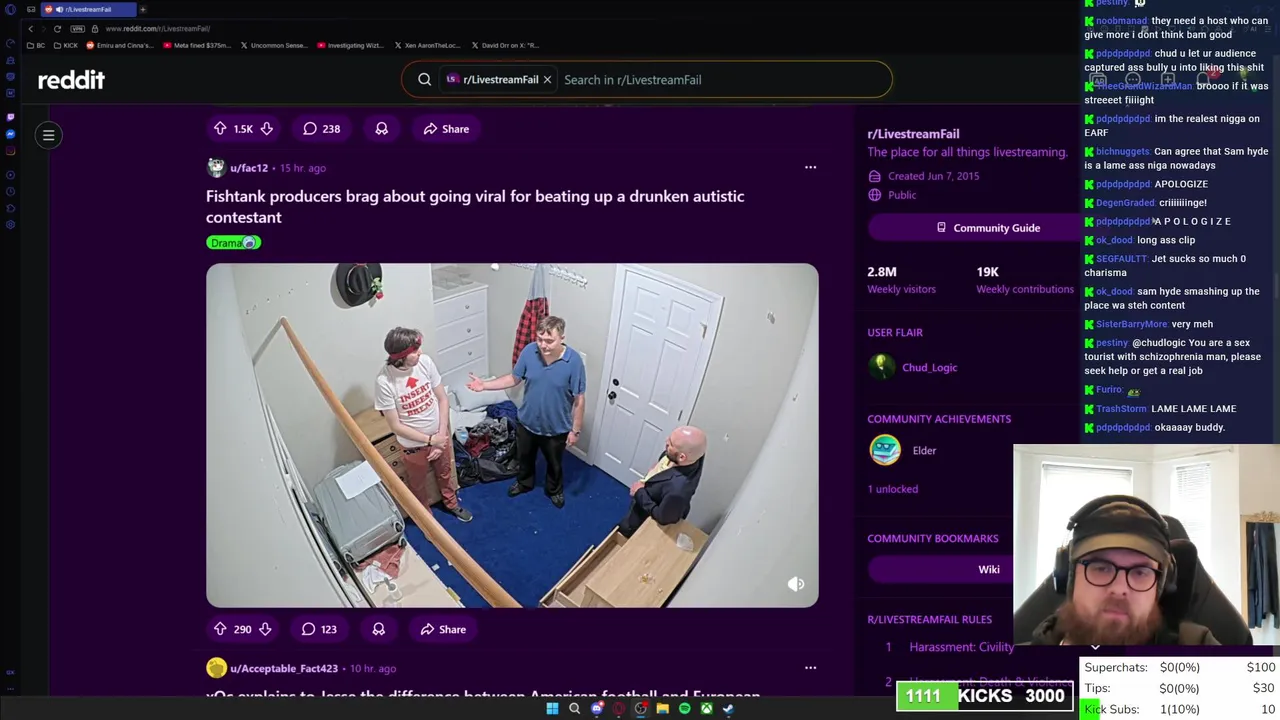Image resolution: width=1280 pixels, height=720 pixels.
Task: Open Instagram in the browser sidebar
Action: [x=10, y=151]
